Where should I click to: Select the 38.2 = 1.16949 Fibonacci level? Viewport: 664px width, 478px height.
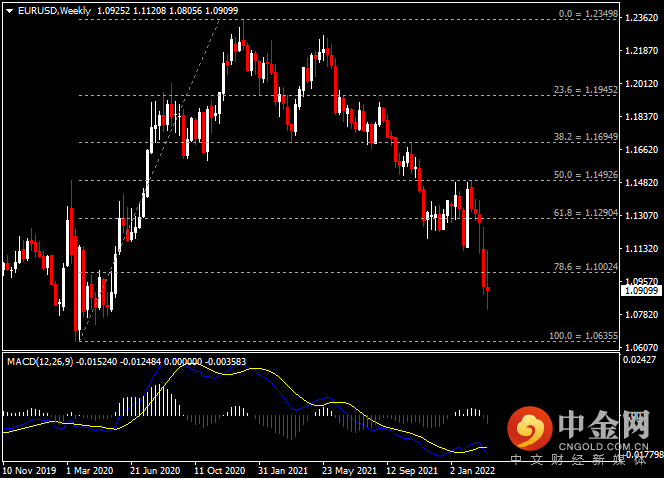(x=586, y=137)
